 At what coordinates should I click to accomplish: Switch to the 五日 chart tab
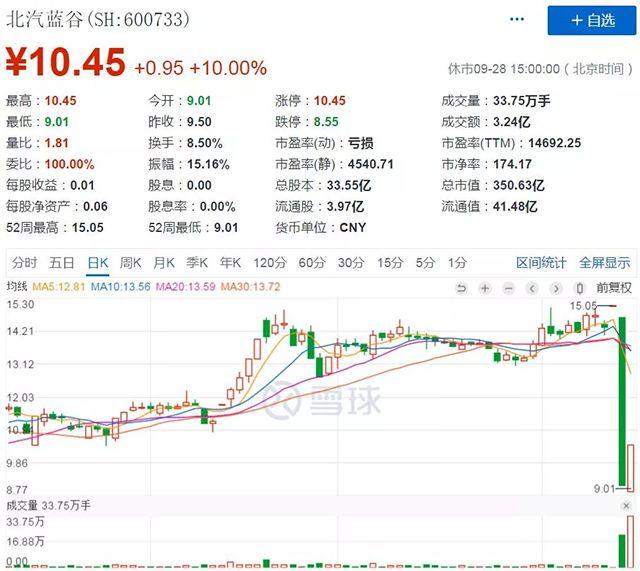(61, 262)
